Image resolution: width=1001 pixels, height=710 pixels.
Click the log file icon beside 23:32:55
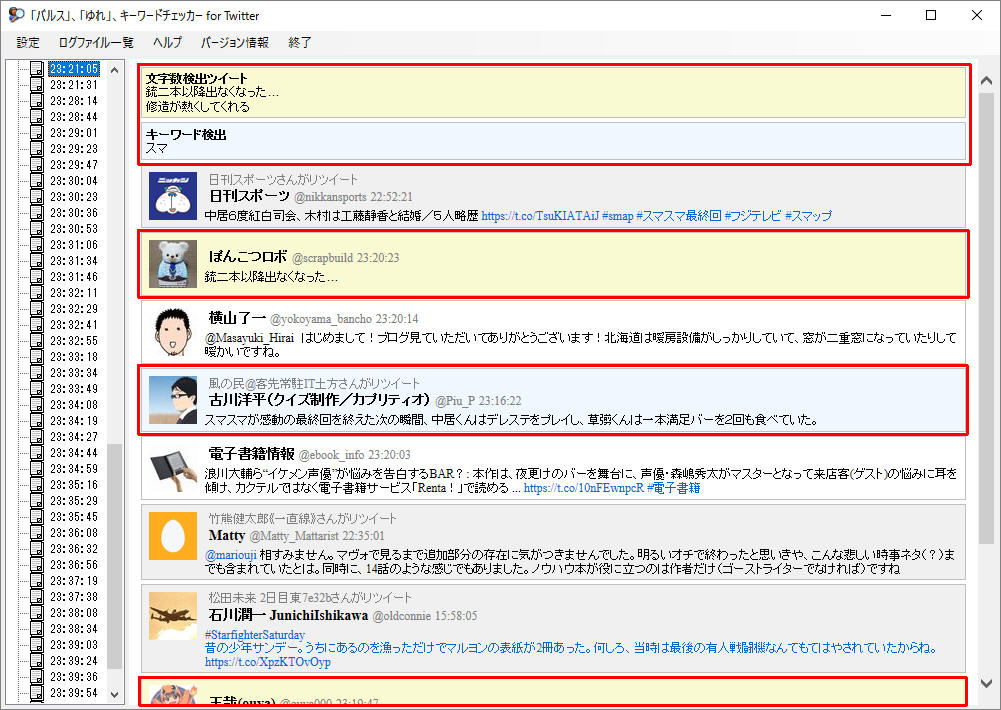(x=37, y=340)
